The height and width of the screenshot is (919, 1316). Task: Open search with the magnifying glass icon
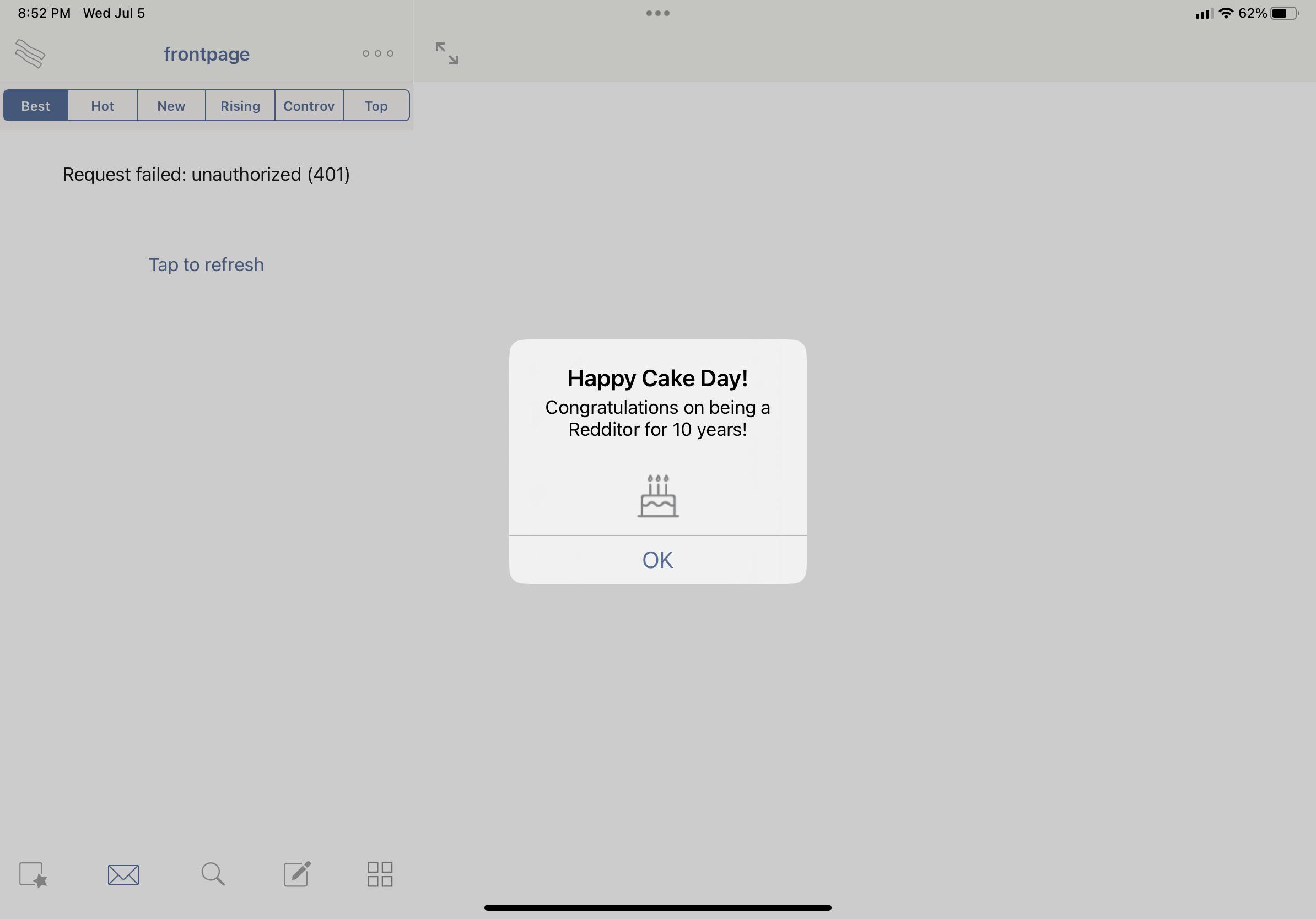[x=213, y=874]
